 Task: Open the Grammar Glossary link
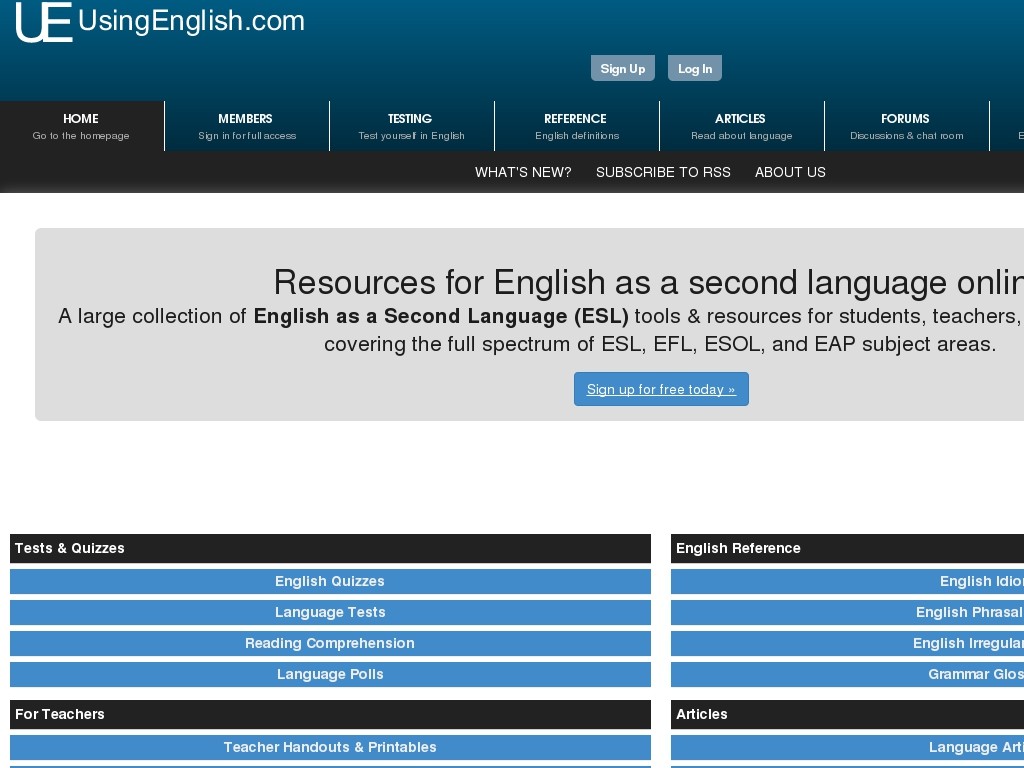pos(975,674)
